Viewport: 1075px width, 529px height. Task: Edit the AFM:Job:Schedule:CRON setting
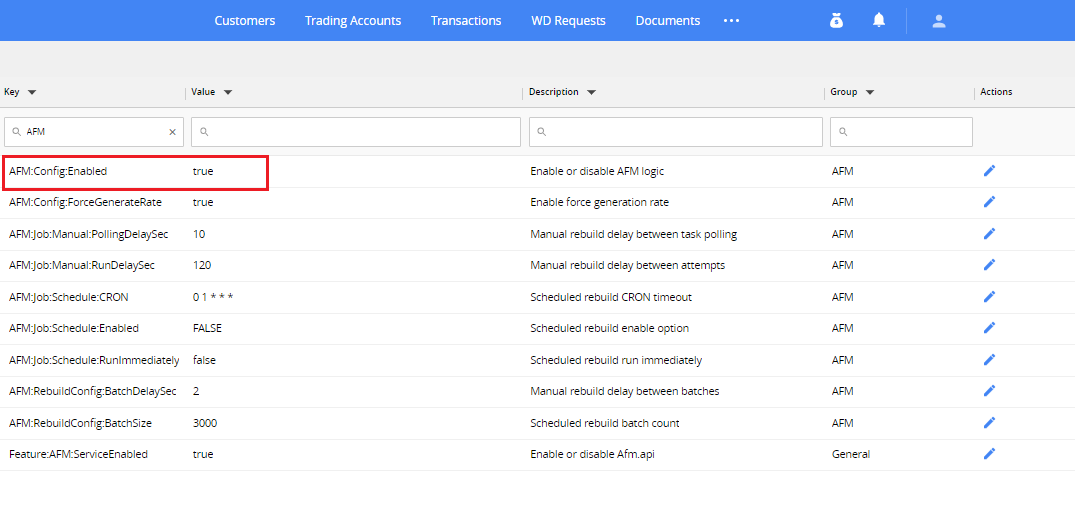point(989,297)
